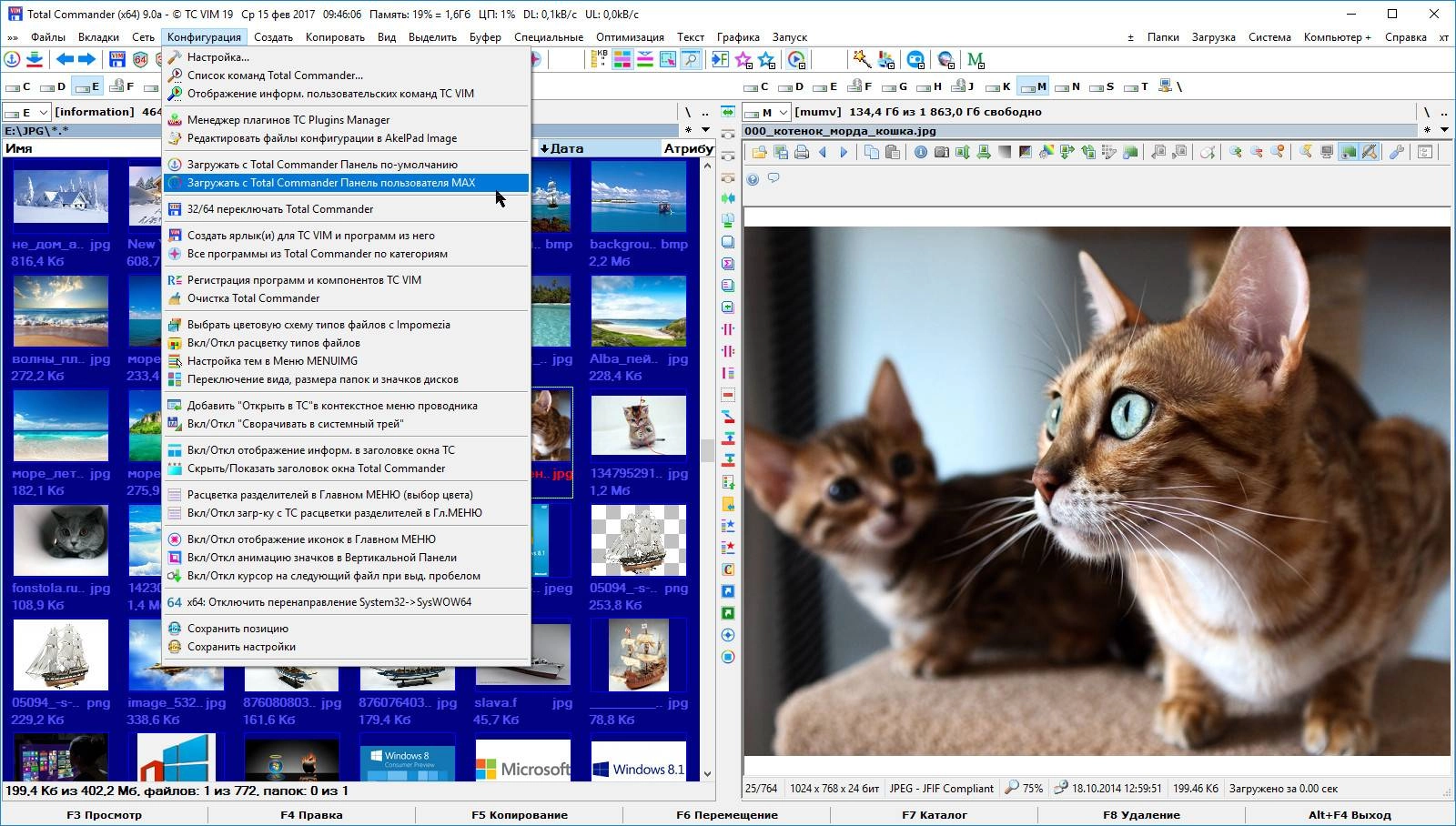Click Сохранить настройки menu entry

click(x=241, y=647)
